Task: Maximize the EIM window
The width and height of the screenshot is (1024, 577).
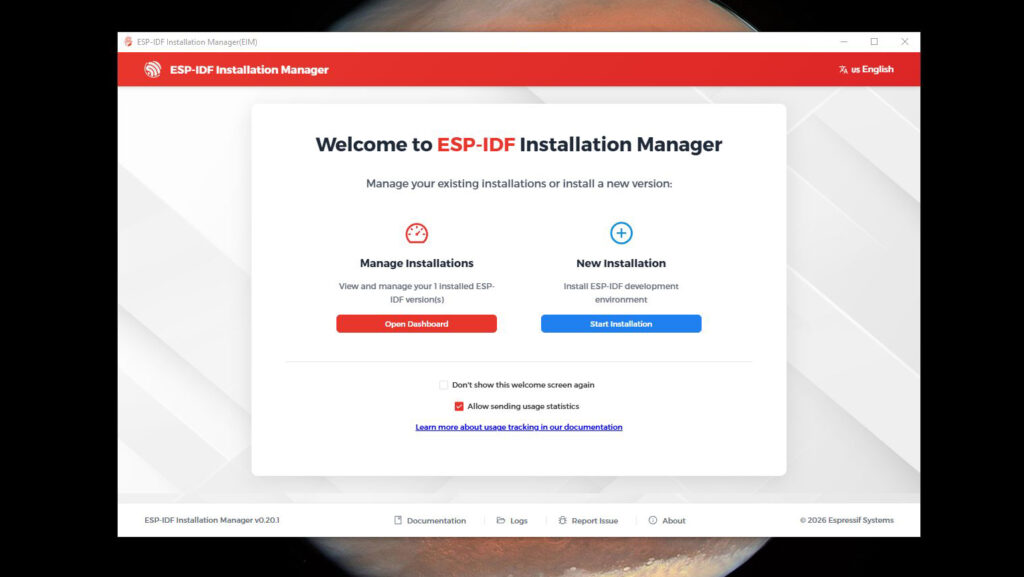Action: click(x=874, y=42)
